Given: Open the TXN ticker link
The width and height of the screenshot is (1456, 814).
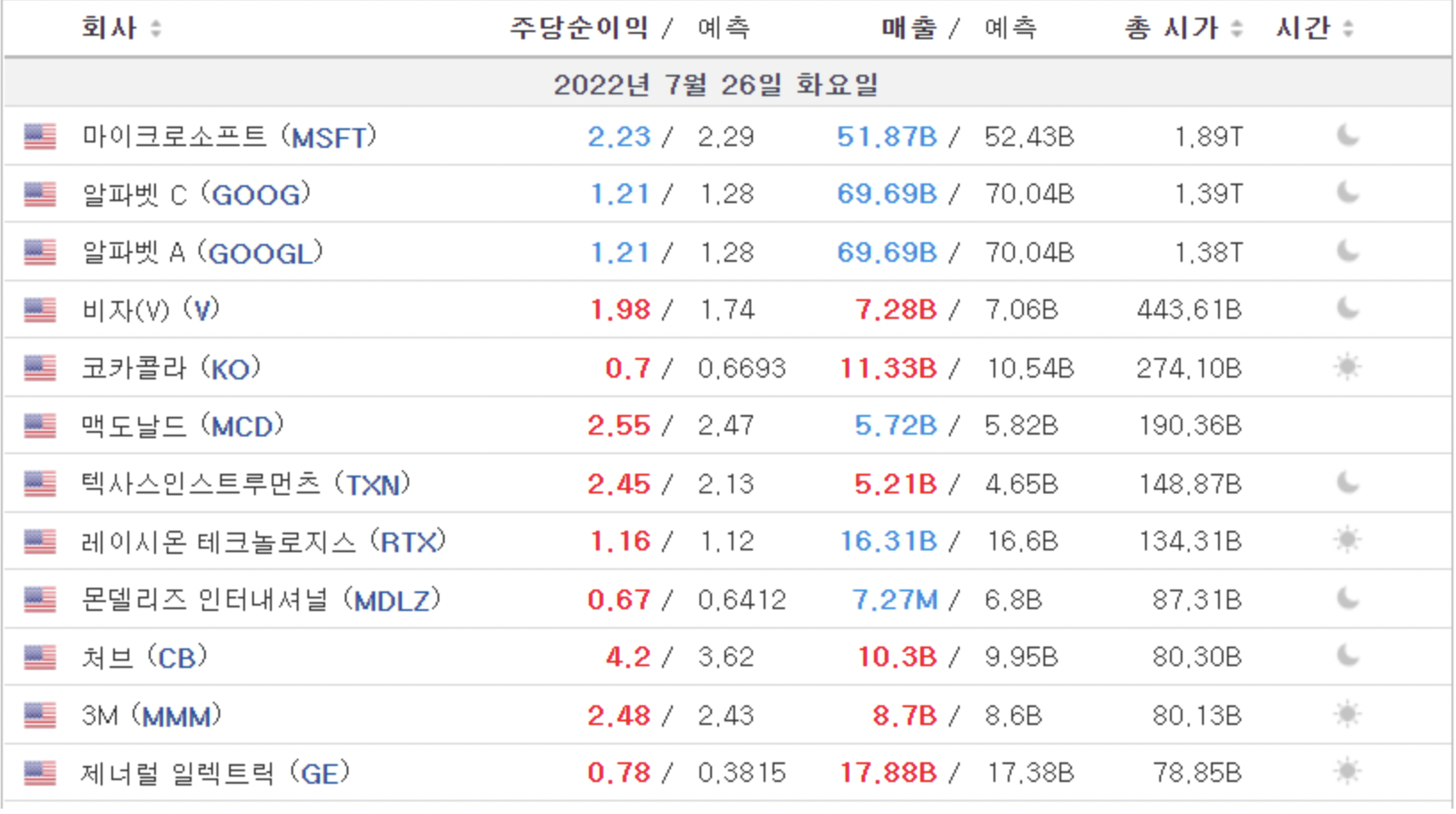Looking at the screenshot, I should (372, 485).
